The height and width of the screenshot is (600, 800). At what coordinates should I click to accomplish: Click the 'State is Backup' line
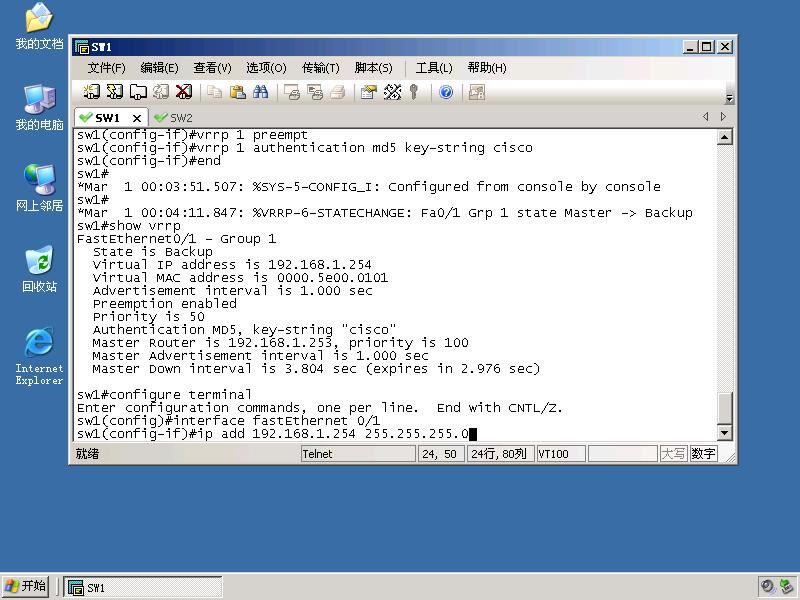tap(153, 252)
